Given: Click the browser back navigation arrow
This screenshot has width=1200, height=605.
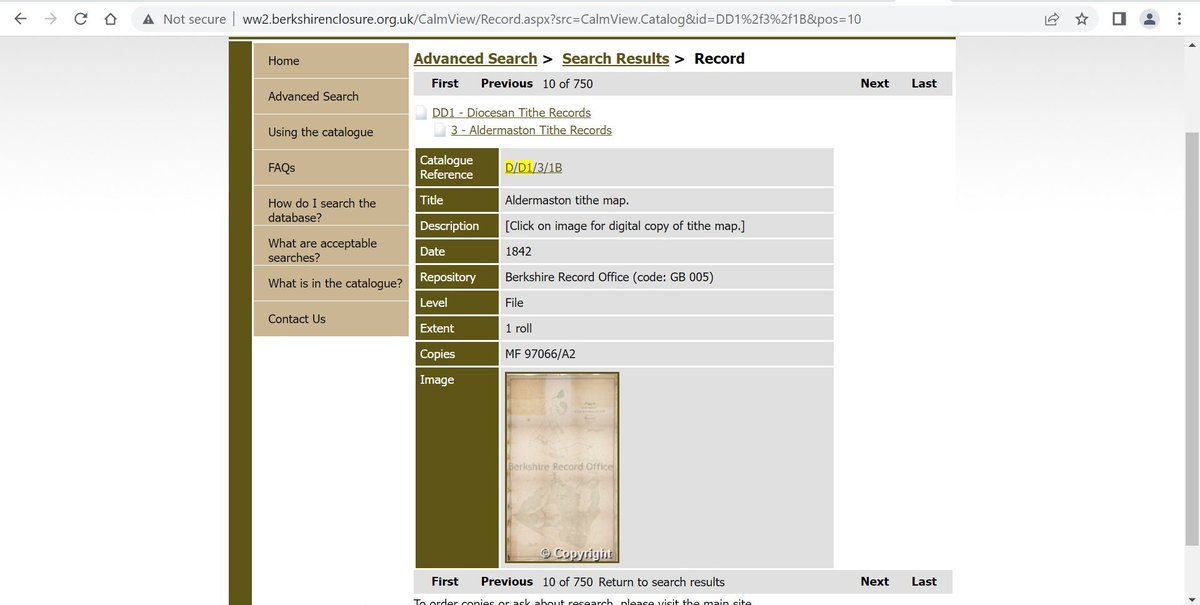Looking at the screenshot, I should pyautogui.click(x=22, y=18).
